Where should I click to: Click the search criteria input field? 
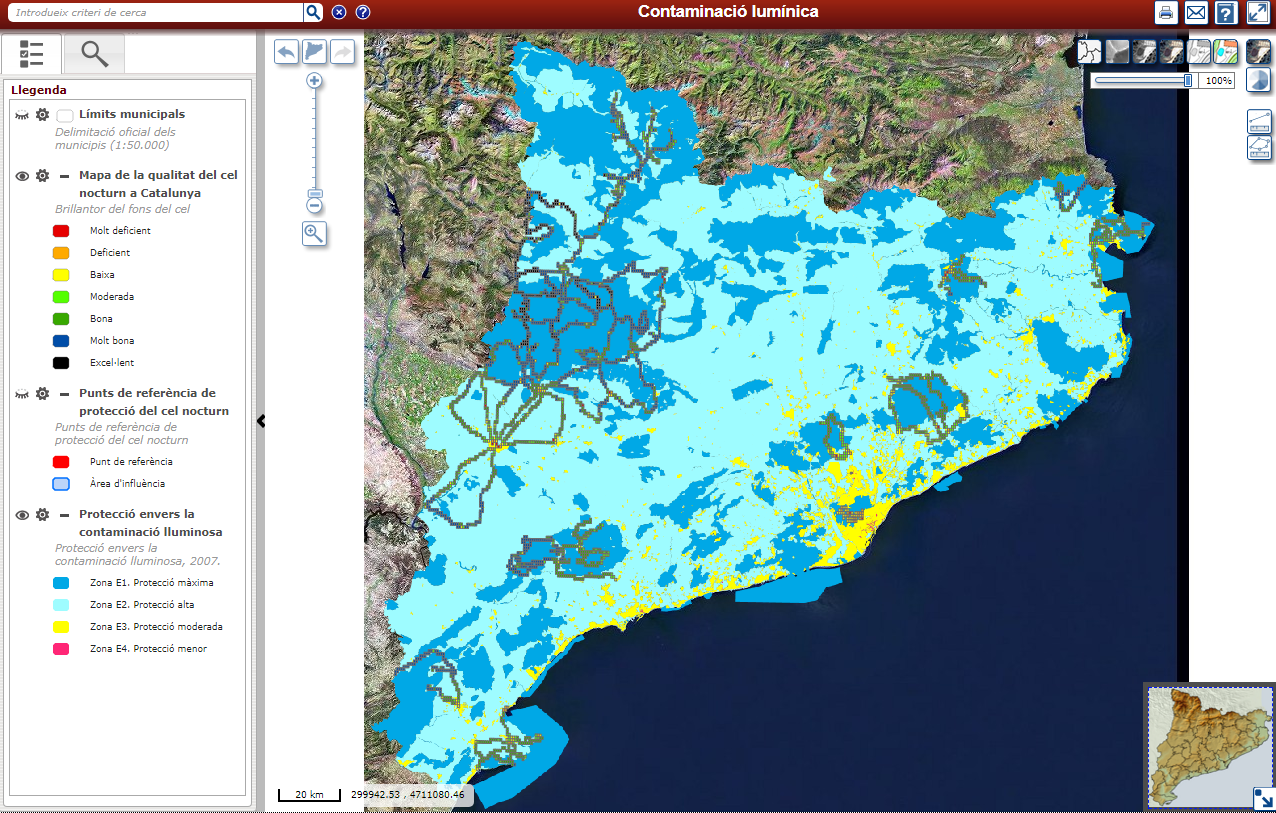pyautogui.click(x=155, y=12)
